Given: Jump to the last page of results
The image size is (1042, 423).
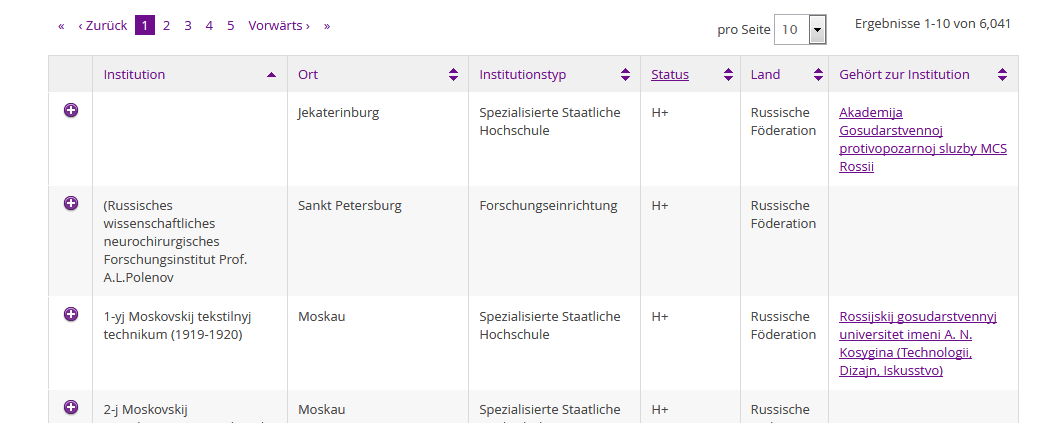Looking at the screenshot, I should tap(326, 26).
